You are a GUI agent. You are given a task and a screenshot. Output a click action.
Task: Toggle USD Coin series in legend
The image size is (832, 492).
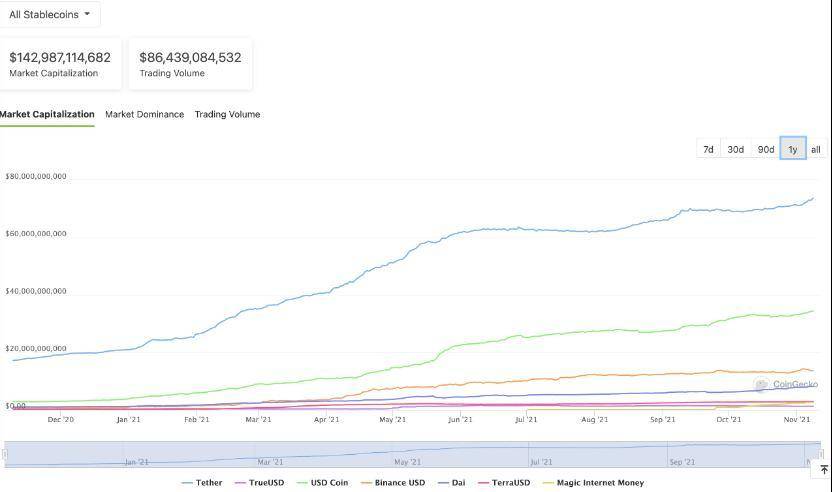click(x=322, y=483)
